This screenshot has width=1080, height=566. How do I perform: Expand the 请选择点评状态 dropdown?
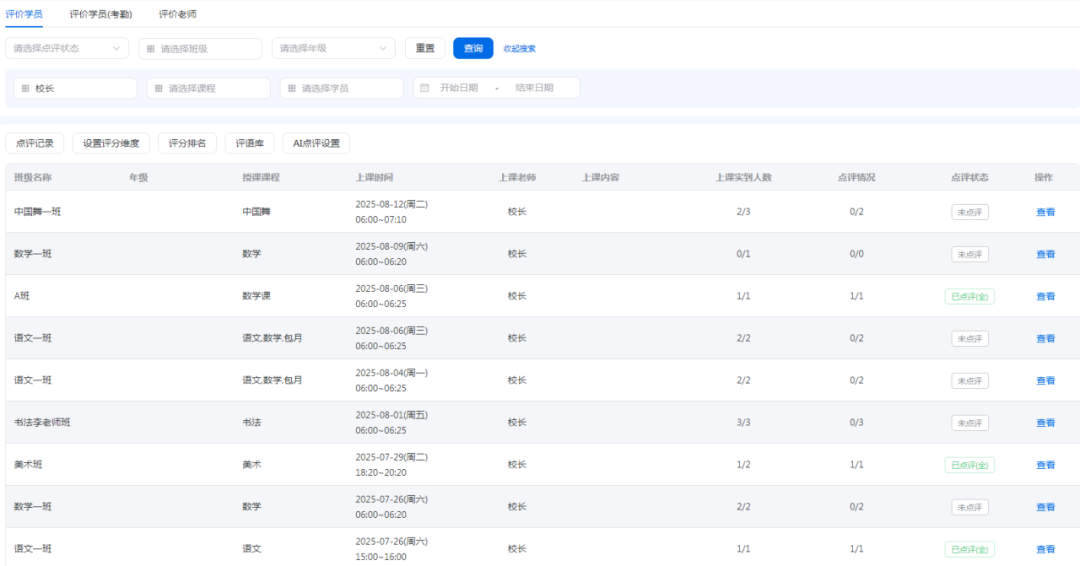click(x=67, y=48)
